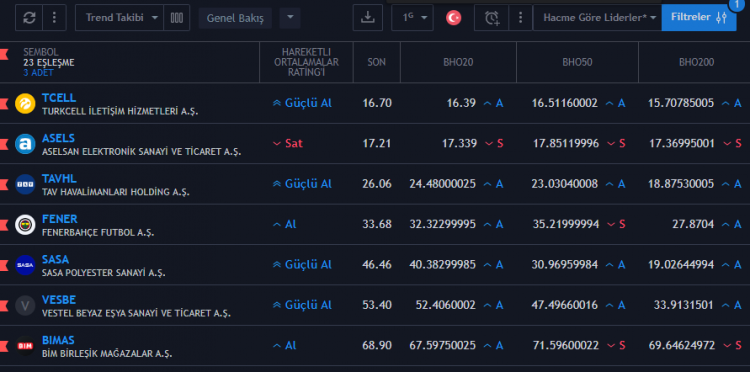Open the FENER symbol link
Image resolution: width=750 pixels, height=372 pixels.
59,219
